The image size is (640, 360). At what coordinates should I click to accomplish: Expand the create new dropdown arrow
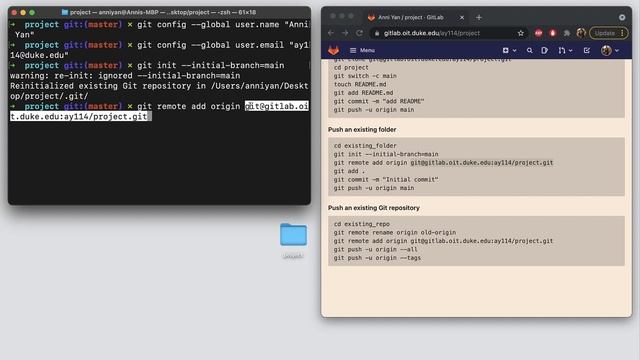[x=514, y=51]
